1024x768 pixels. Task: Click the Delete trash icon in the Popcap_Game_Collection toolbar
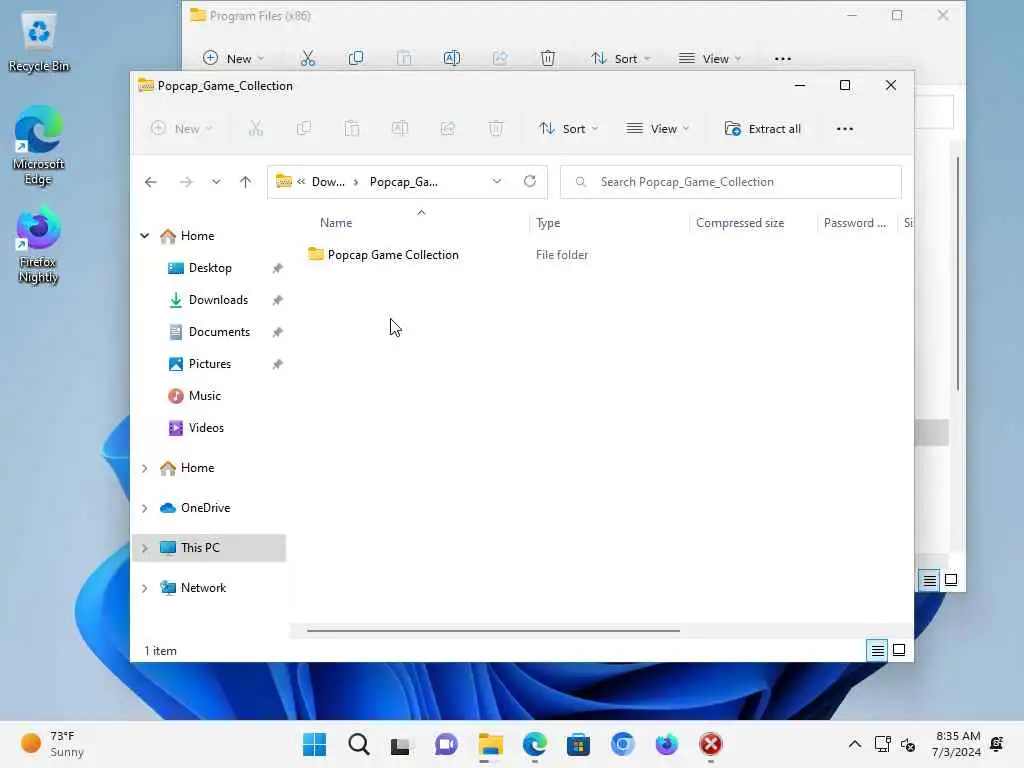coord(496,129)
